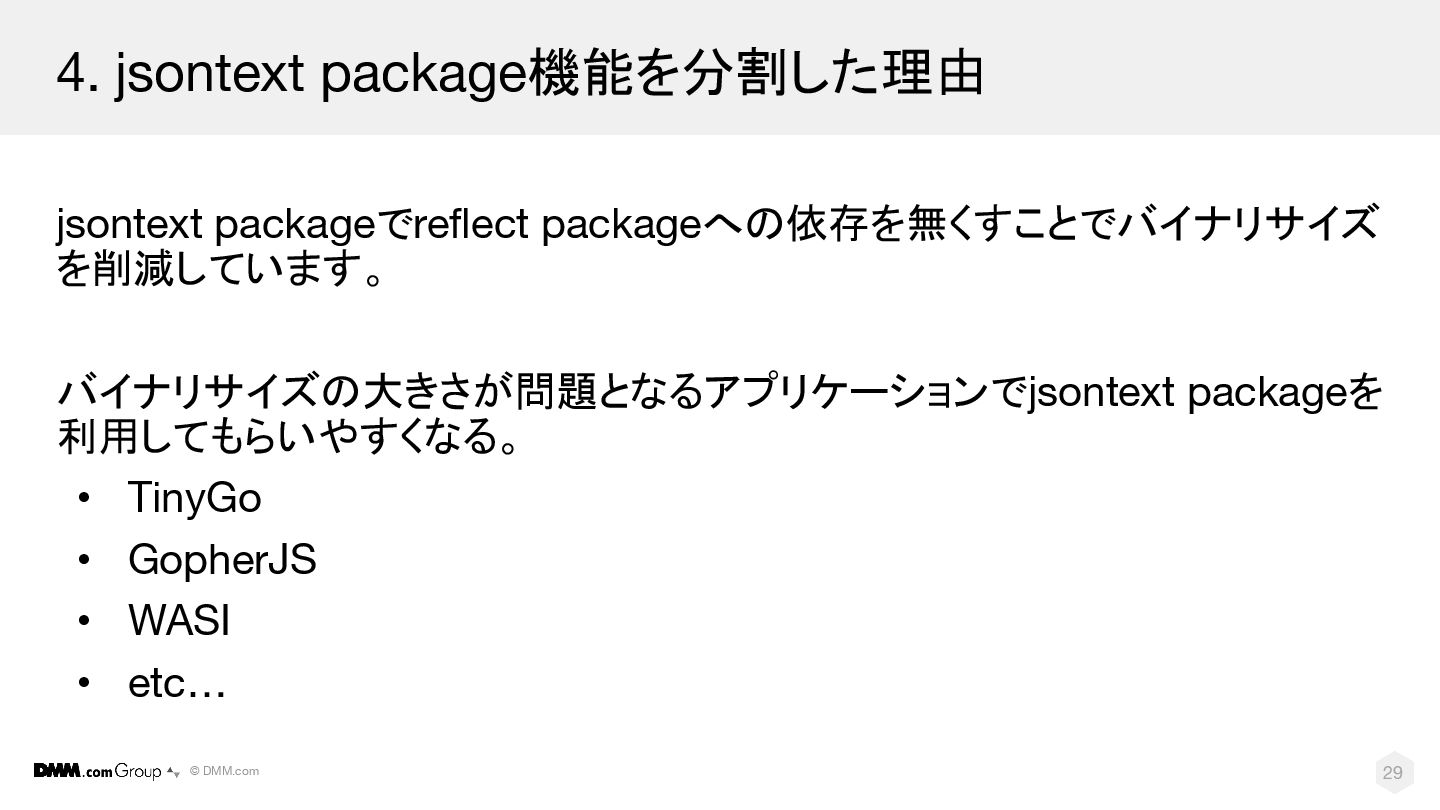The height and width of the screenshot is (810, 1440).
Task: Select the etc… list item
Action: coord(176,684)
